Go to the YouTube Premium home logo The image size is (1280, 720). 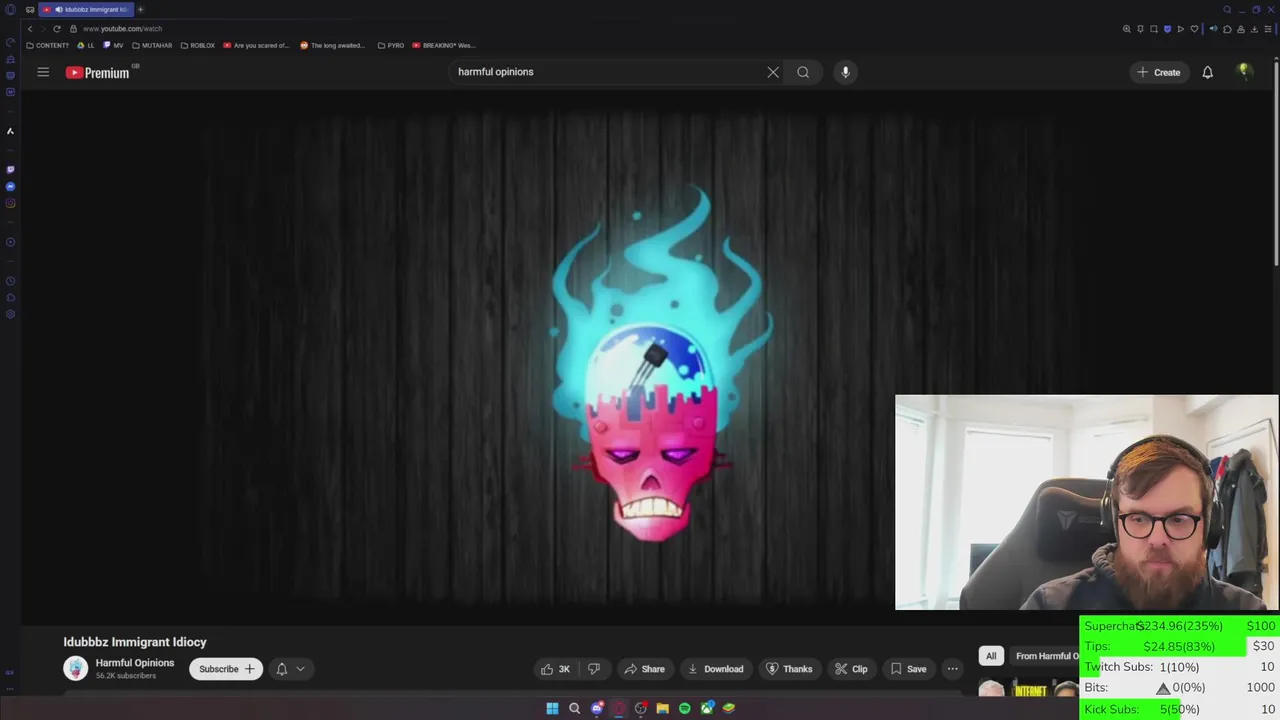pyautogui.click(x=98, y=72)
